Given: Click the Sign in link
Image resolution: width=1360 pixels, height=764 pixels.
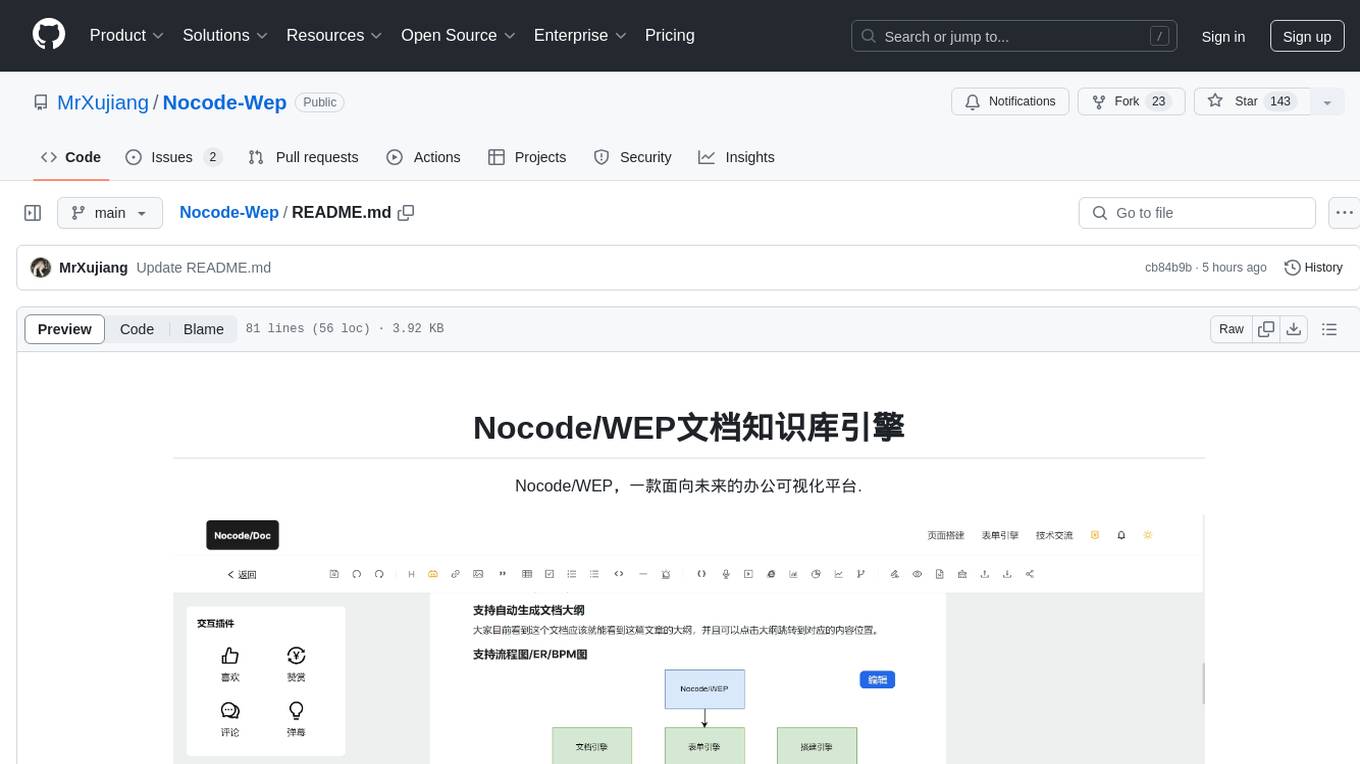Looking at the screenshot, I should [x=1223, y=36].
